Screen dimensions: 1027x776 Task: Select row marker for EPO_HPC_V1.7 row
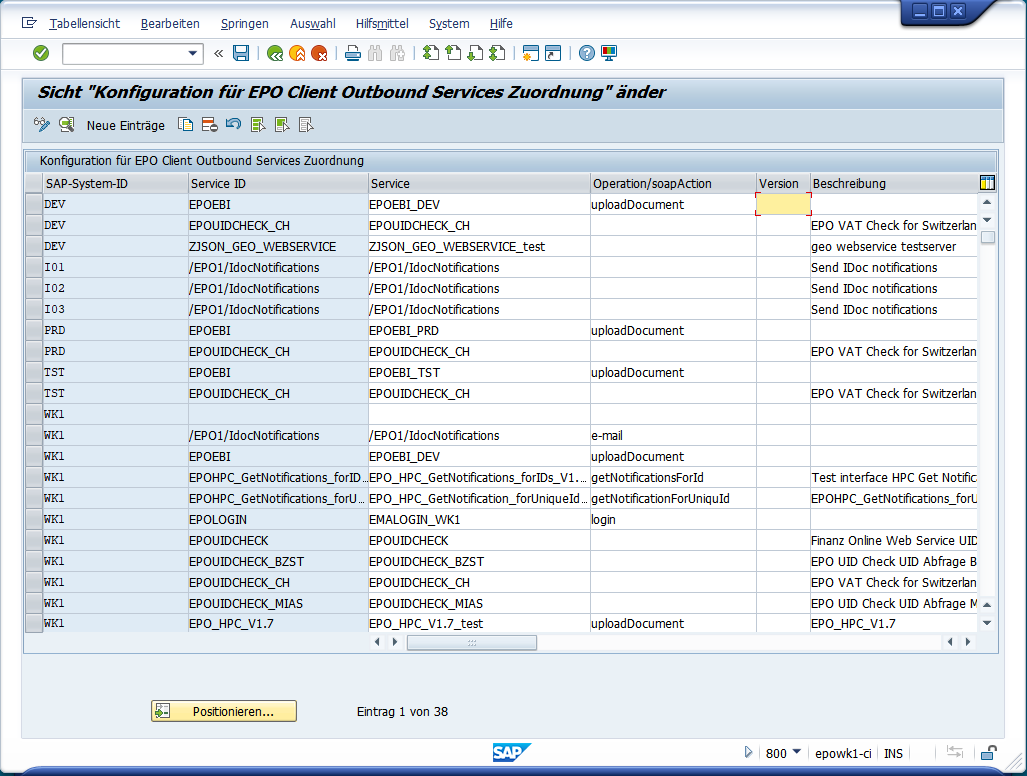(33, 623)
